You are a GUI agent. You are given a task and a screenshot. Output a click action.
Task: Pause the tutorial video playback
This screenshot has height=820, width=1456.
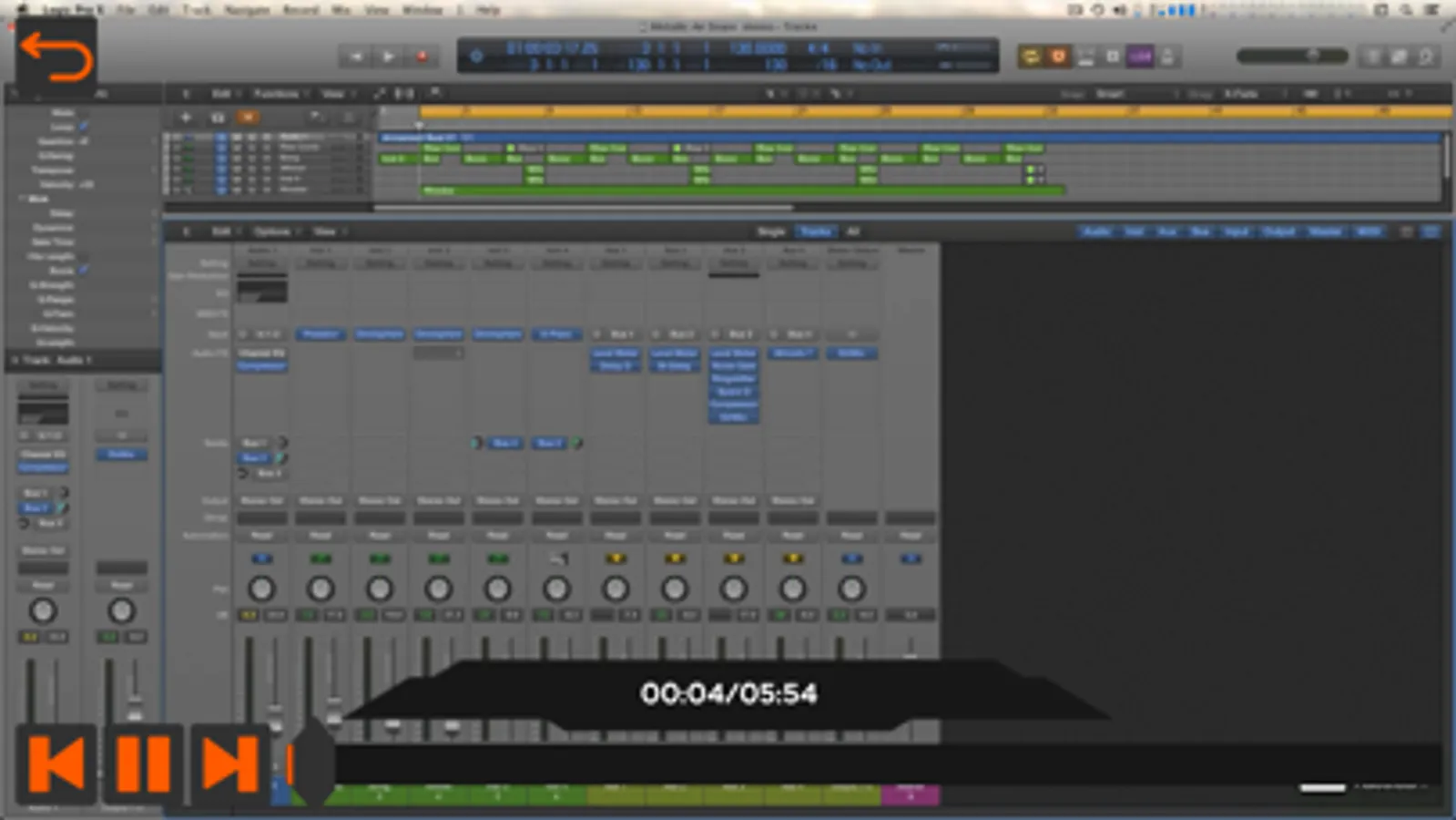[x=144, y=764]
